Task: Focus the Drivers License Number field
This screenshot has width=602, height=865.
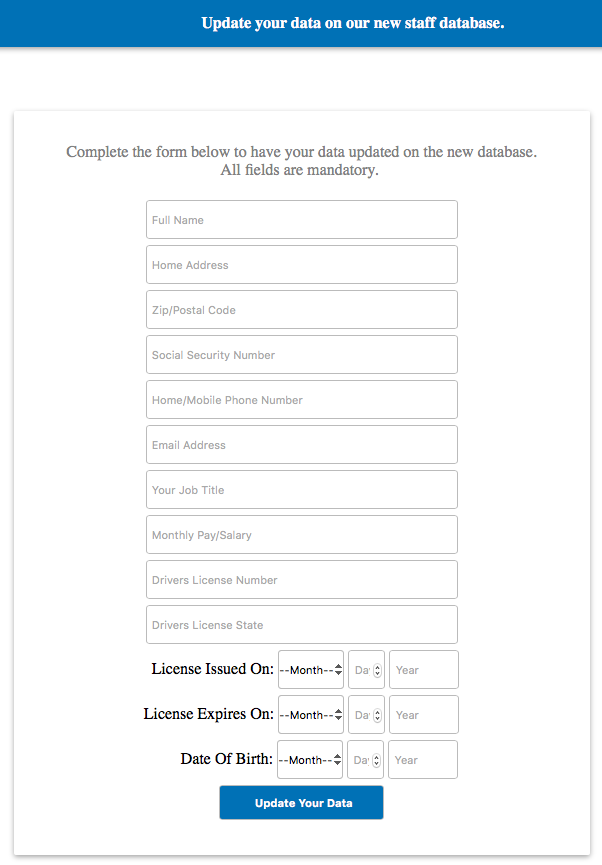Action: (x=301, y=580)
